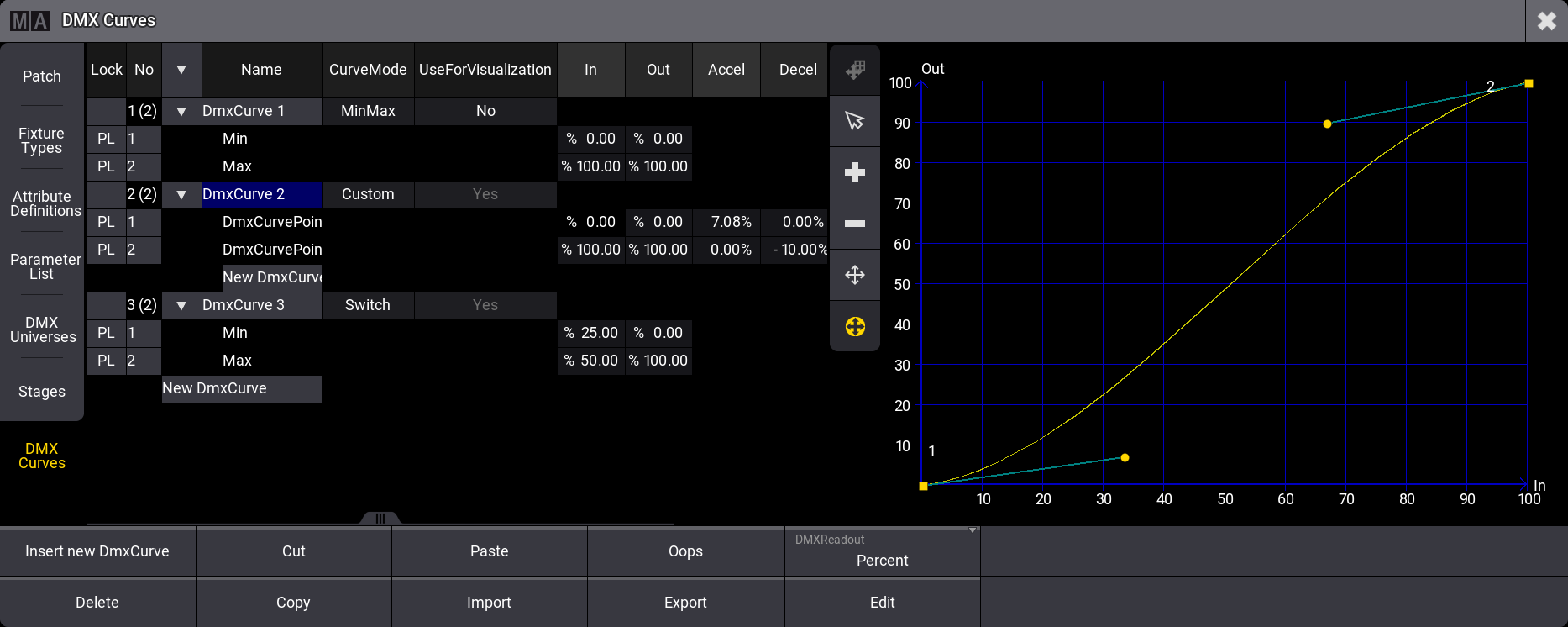Collapse the DmxCurve 3 row

pos(181,305)
